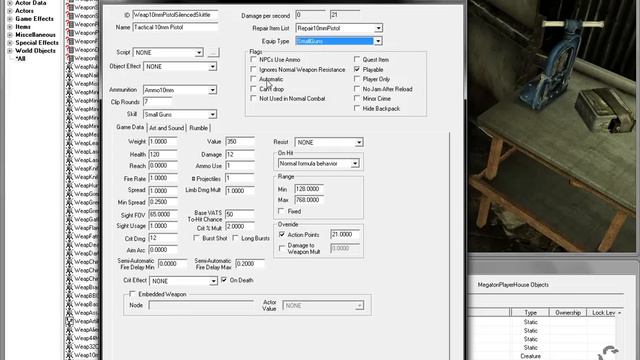
Task: Enable Hide Backpack checkbox
Action: click(357, 109)
